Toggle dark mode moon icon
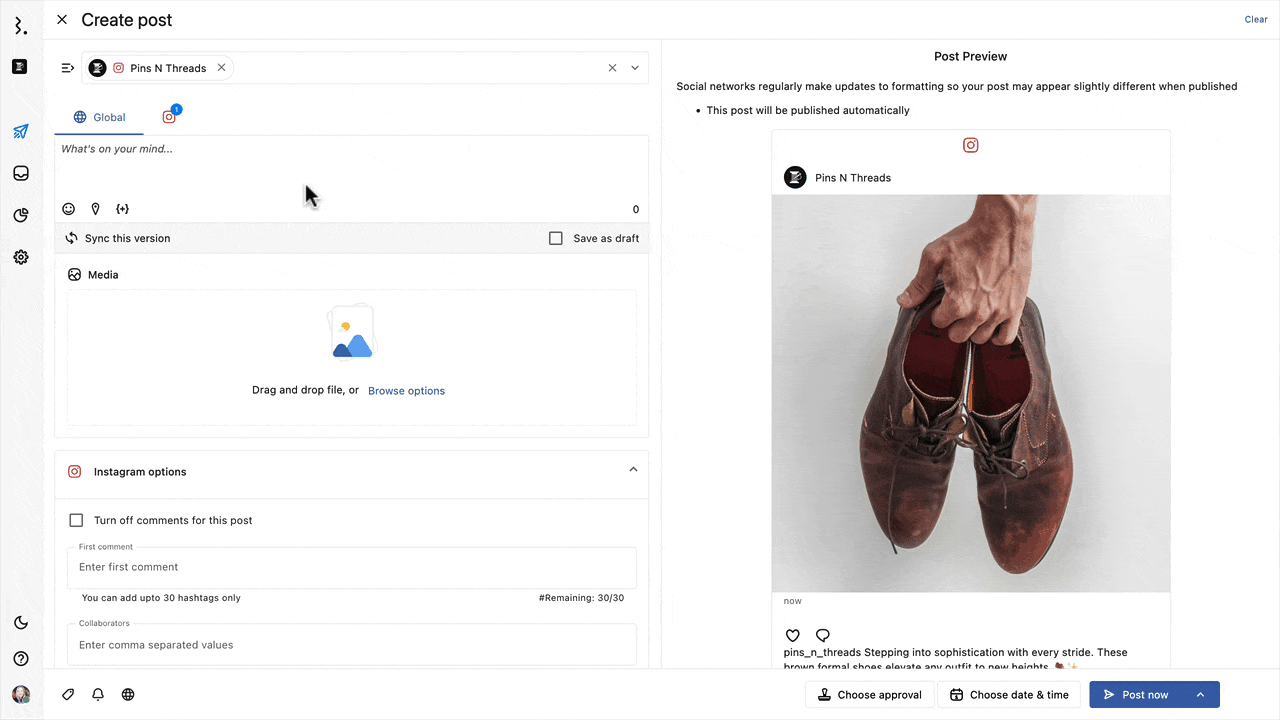This screenshot has width=1280, height=720. (21, 623)
